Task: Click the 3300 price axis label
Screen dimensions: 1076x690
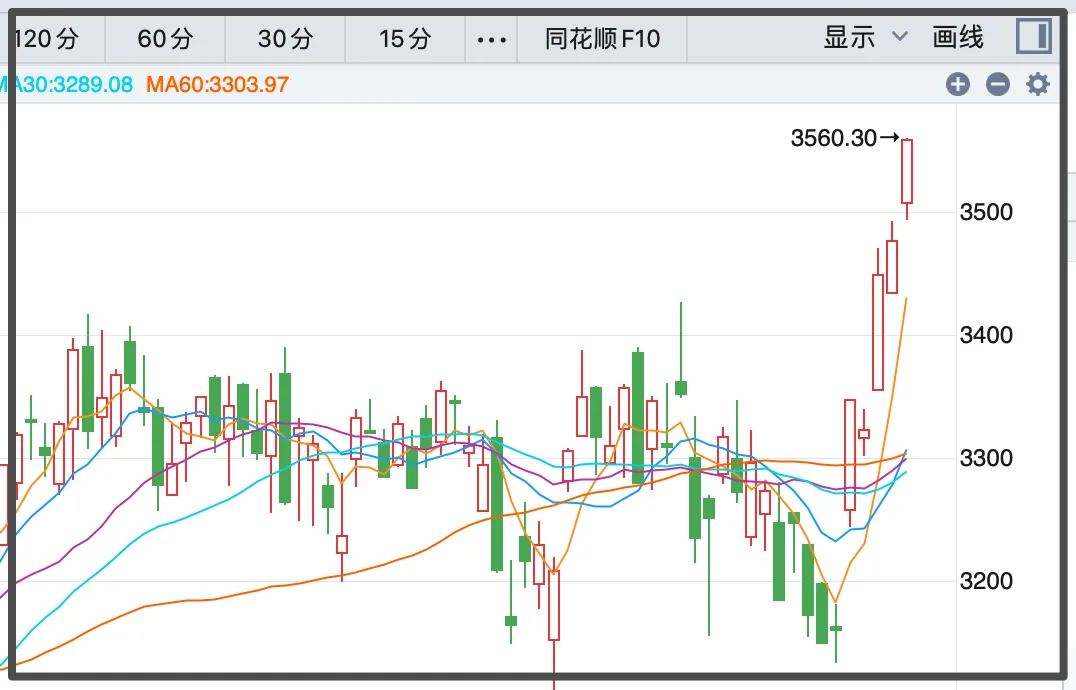Action: (x=986, y=458)
